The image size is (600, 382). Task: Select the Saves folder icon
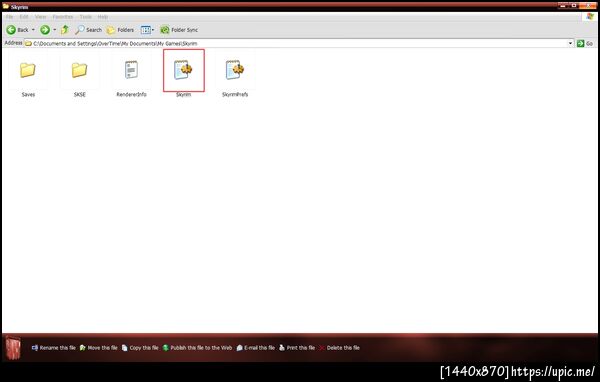28,70
